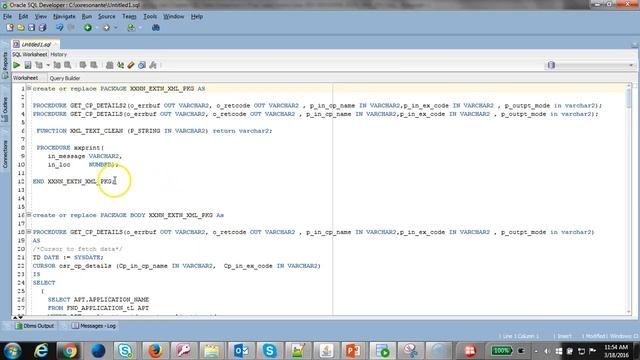The height and width of the screenshot is (360, 640).
Task: Open Google Chrome from the taskbar
Action: (x=69, y=351)
